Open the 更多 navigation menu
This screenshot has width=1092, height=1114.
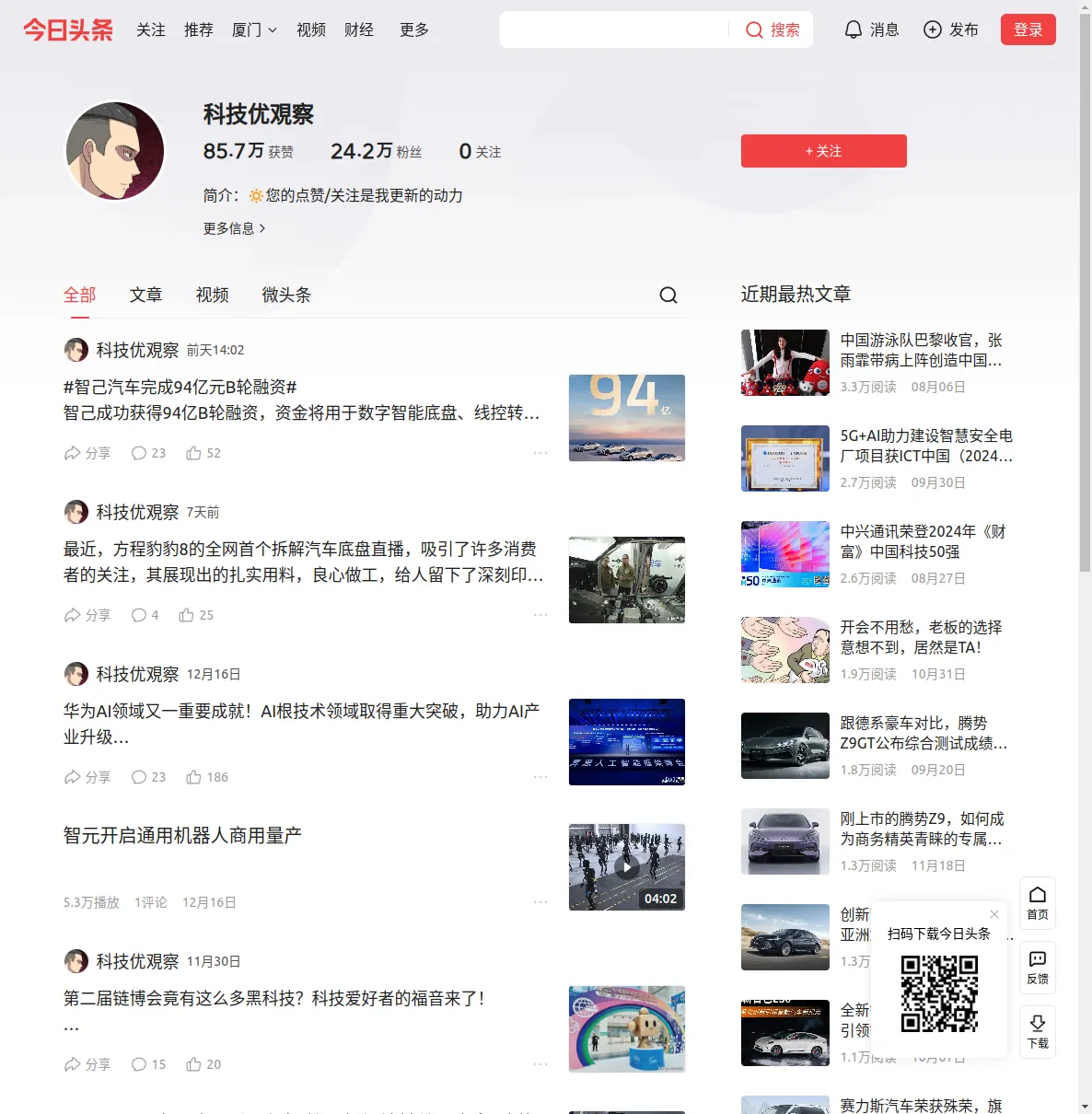click(414, 29)
